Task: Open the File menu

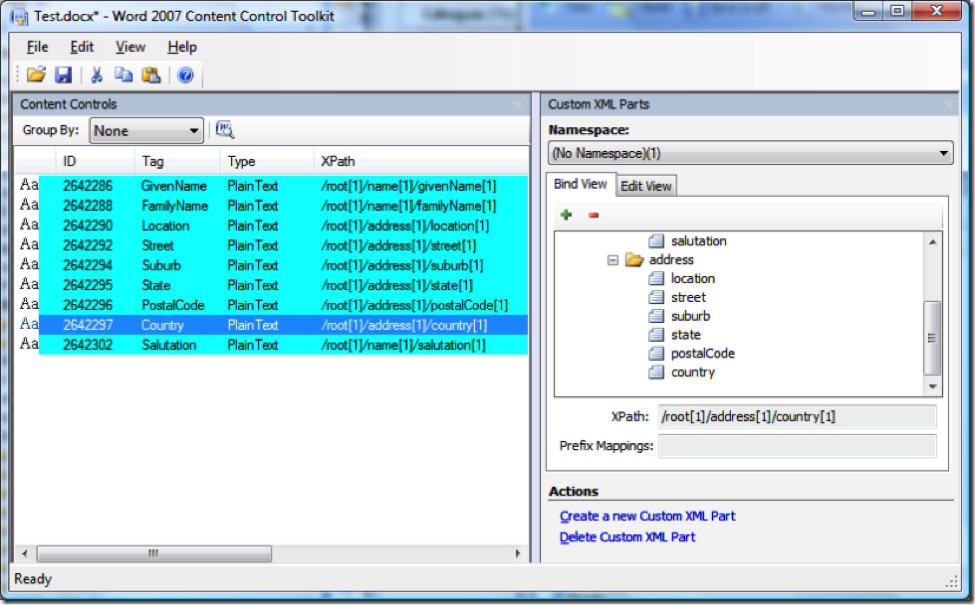Action: (x=37, y=47)
